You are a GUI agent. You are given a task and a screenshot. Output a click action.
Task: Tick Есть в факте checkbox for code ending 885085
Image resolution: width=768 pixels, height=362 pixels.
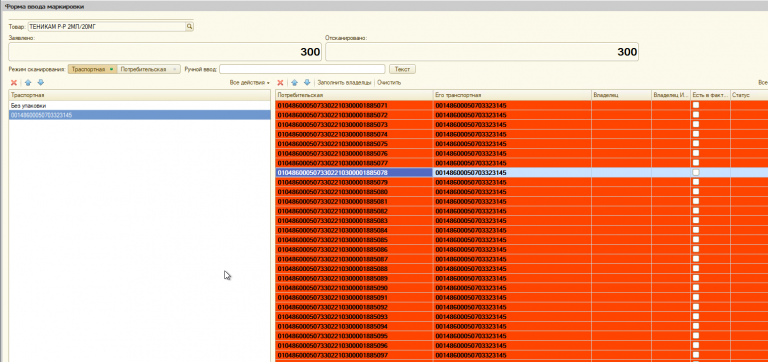[696, 240]
